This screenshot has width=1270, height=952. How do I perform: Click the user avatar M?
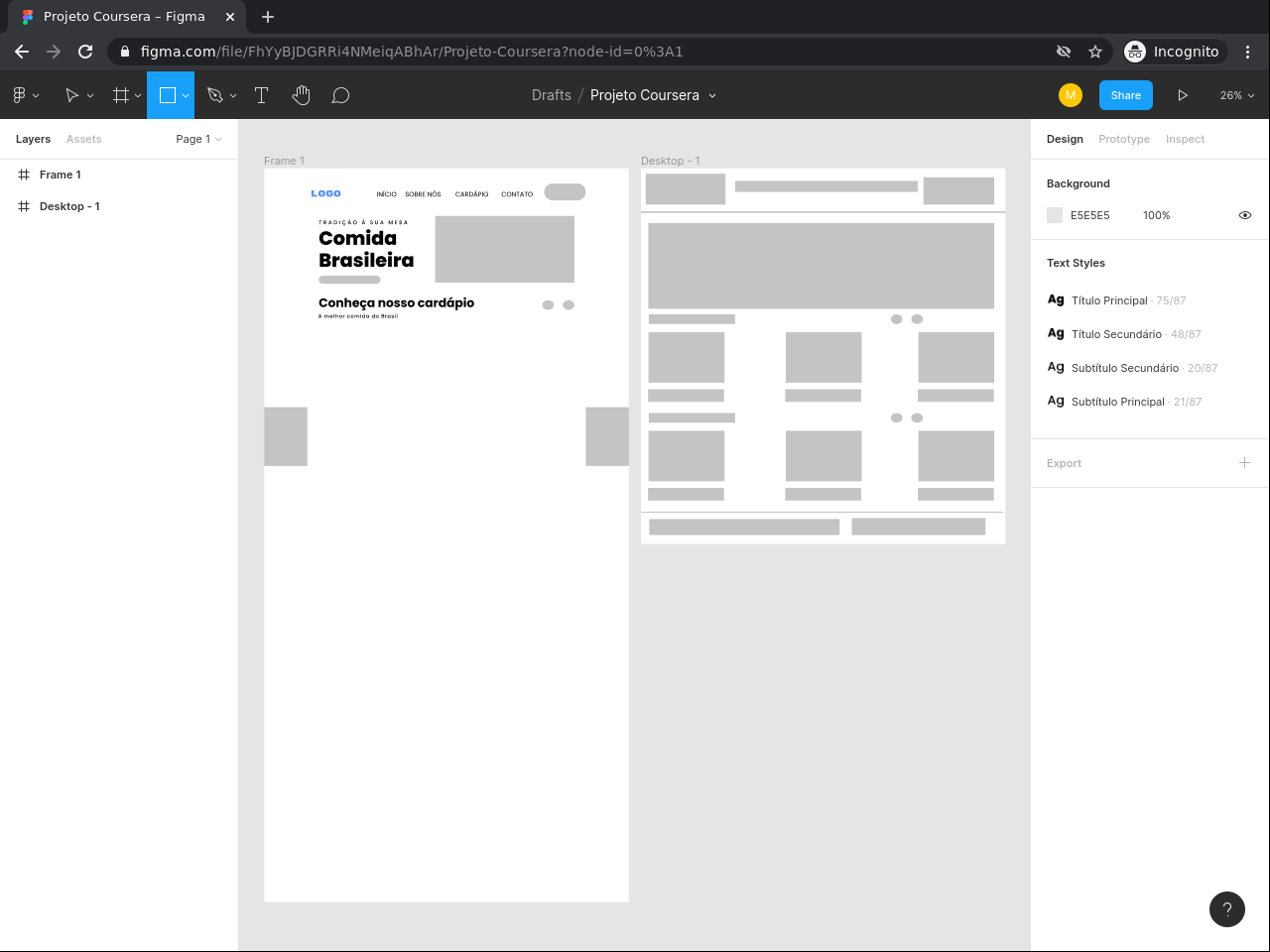[1071, 95]
